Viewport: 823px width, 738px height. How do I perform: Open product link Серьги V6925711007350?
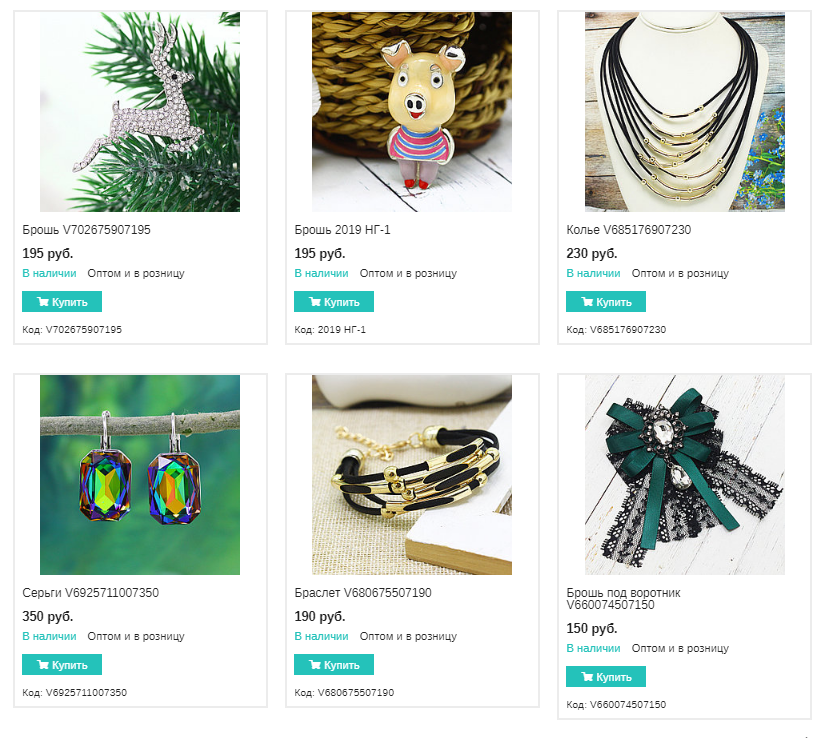(90, 593)
